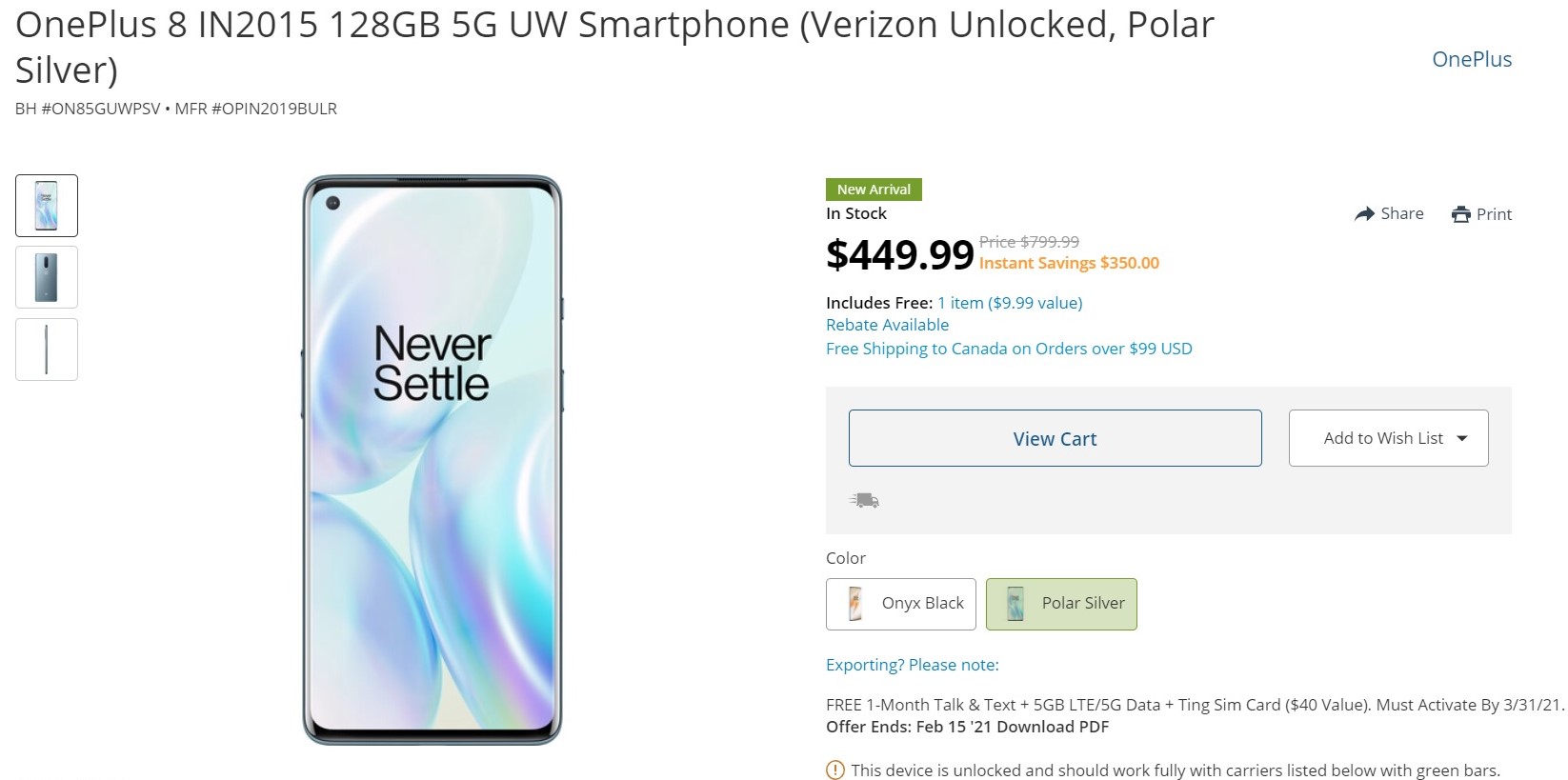
Task: Open the Rebate Available link
Action: [x=887, y=325]
